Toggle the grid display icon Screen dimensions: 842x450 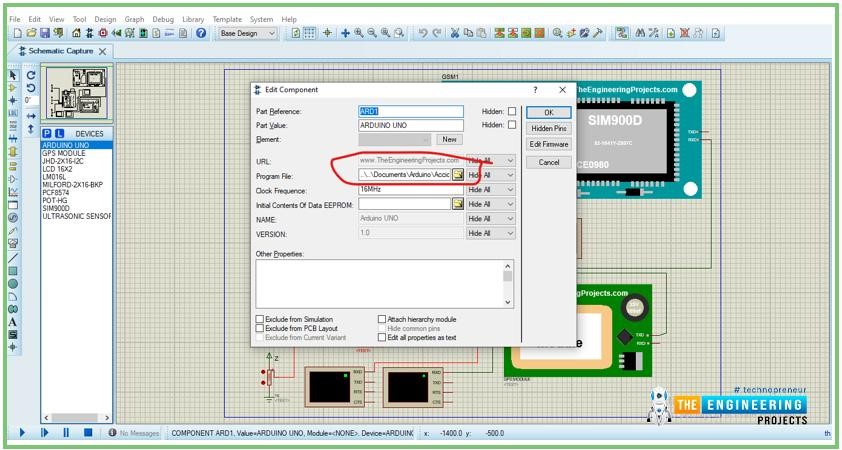point(310,33)
